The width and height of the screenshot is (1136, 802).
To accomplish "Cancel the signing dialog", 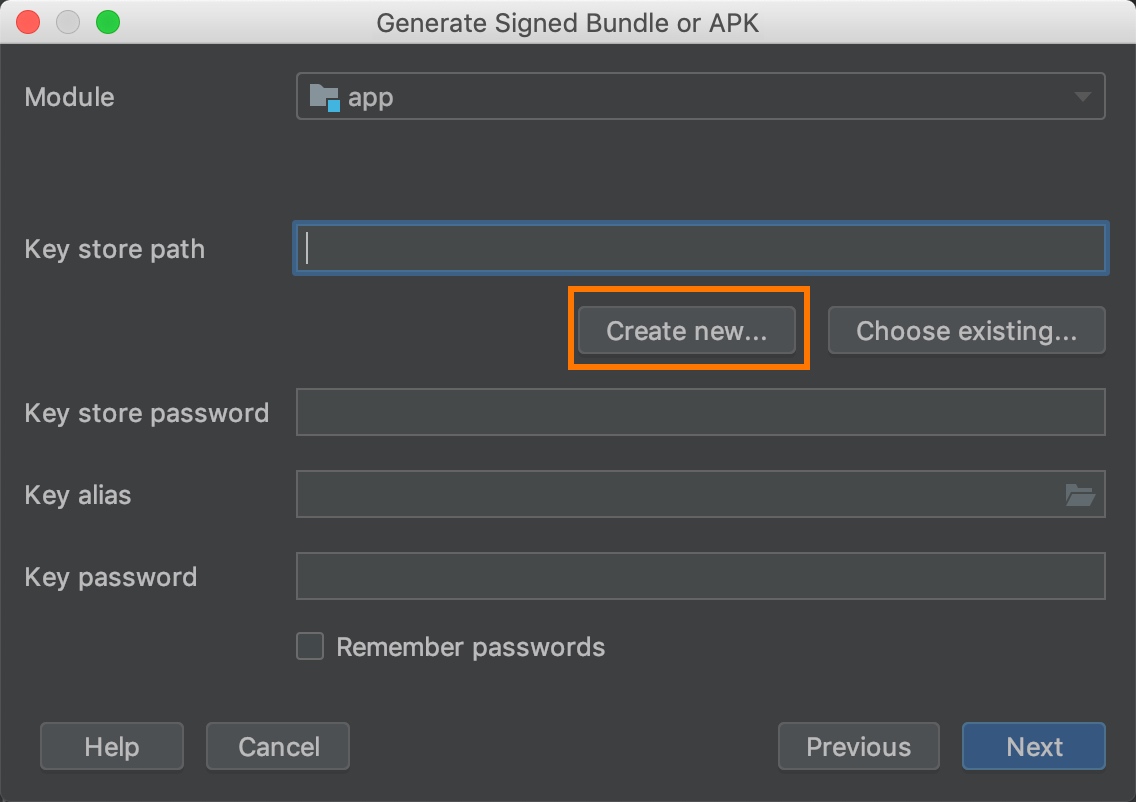I will tap(278, 747).
